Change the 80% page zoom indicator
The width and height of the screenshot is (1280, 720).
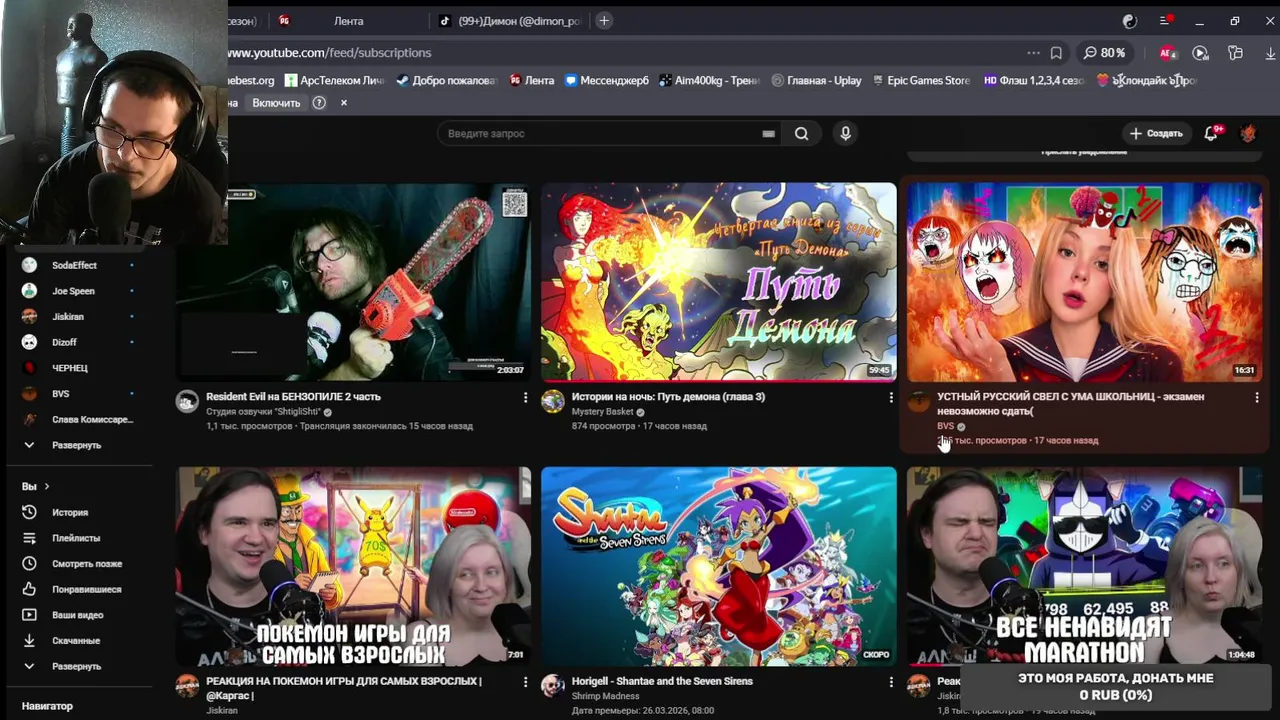(1104, 53)
